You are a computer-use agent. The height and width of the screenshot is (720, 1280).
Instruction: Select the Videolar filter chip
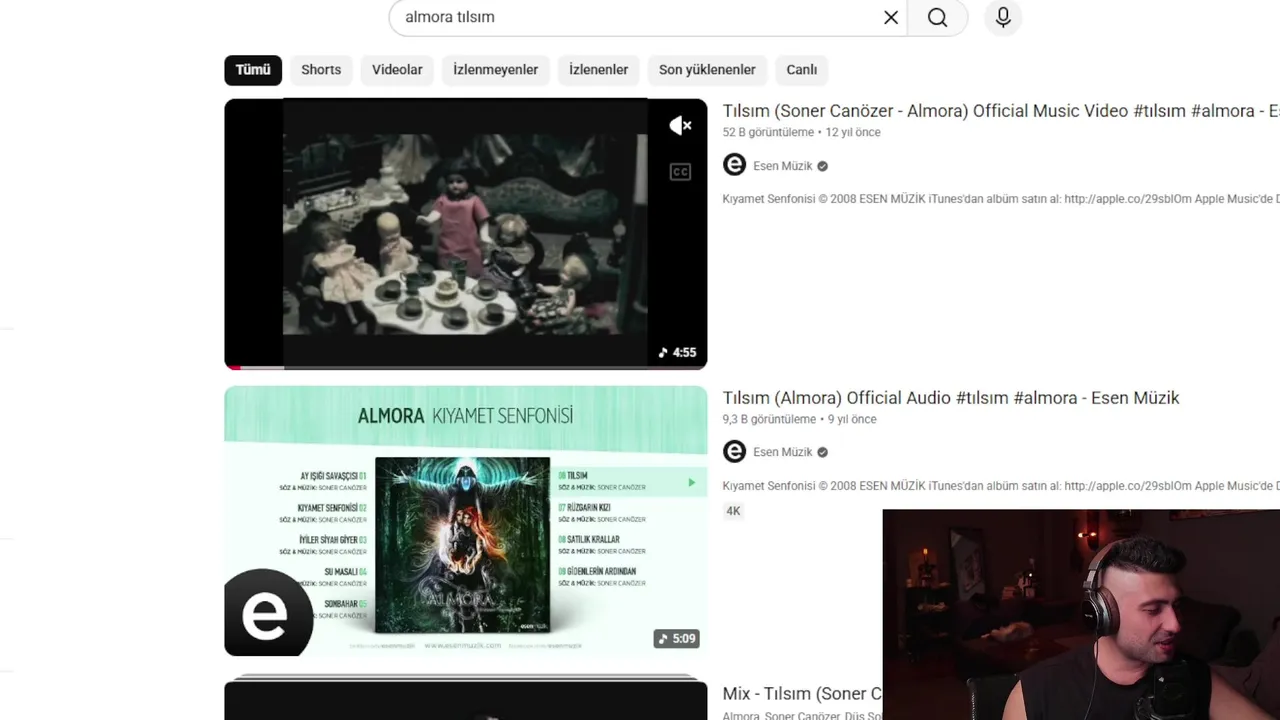(397, 70)
